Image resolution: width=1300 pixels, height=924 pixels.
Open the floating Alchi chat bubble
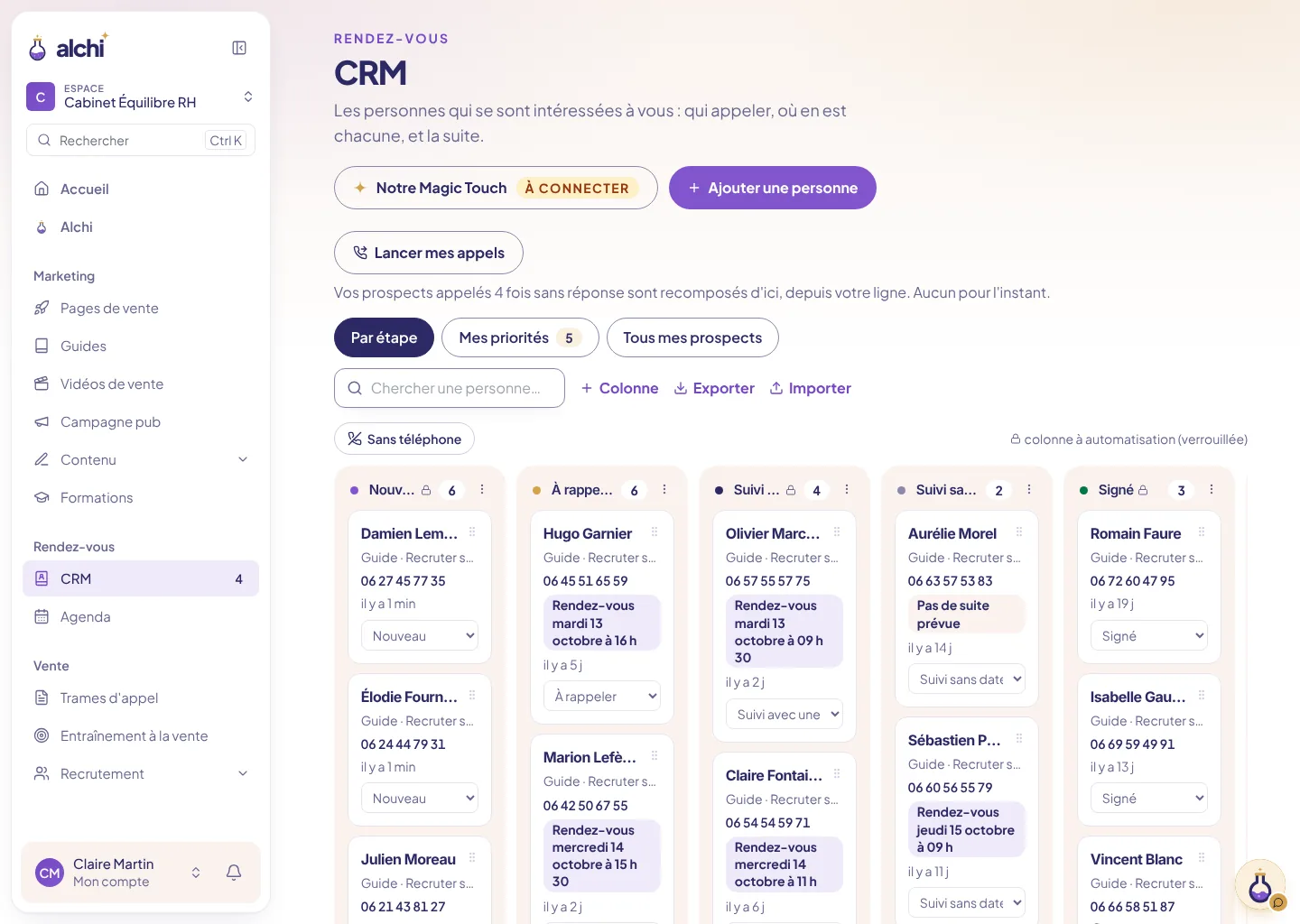[x=1260, y=885]
